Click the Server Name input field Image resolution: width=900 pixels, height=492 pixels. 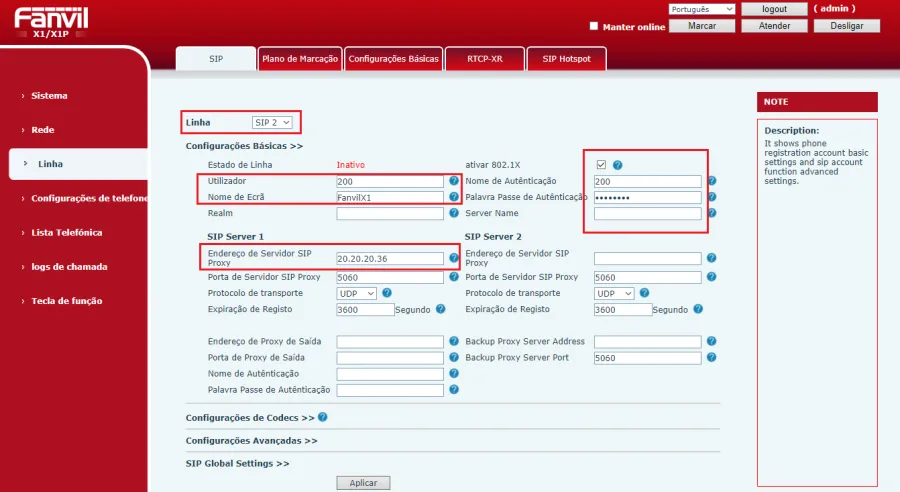pyautogui.click(x=647, y=214)
